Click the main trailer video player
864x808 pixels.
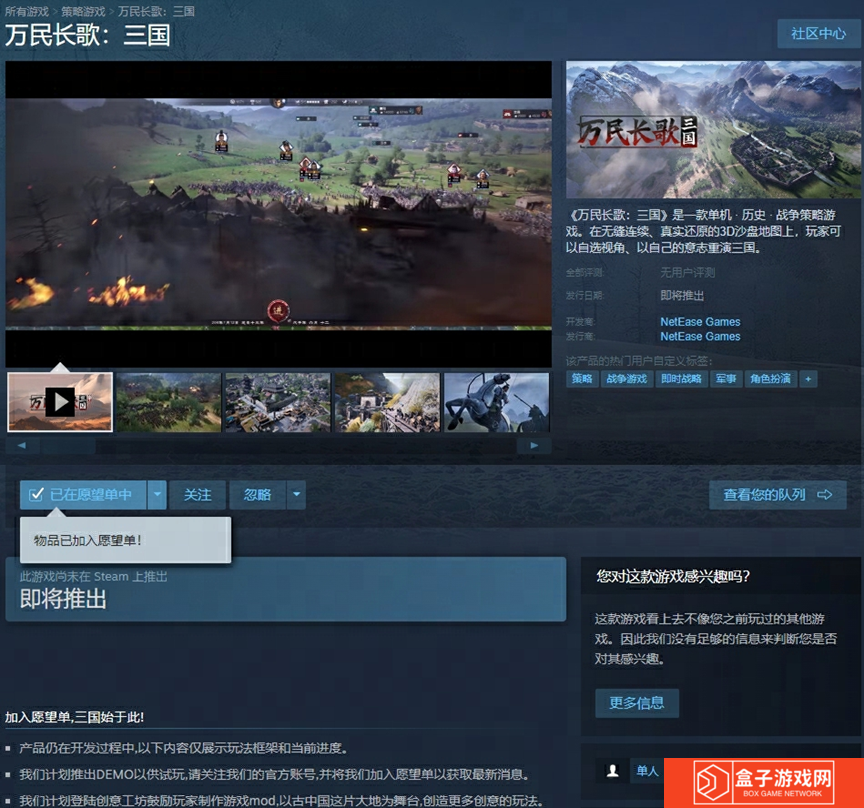tap(278, 214)
